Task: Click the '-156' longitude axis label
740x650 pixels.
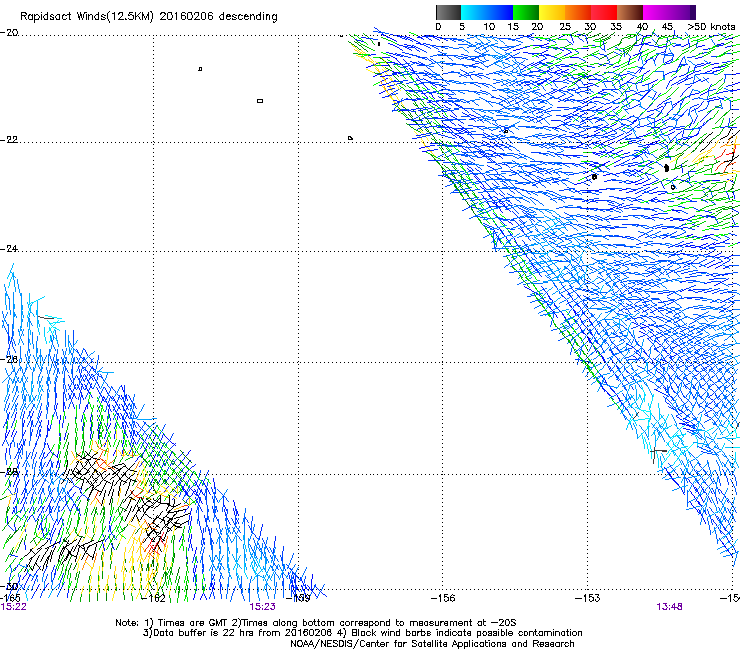Action: tap(443, 598)
